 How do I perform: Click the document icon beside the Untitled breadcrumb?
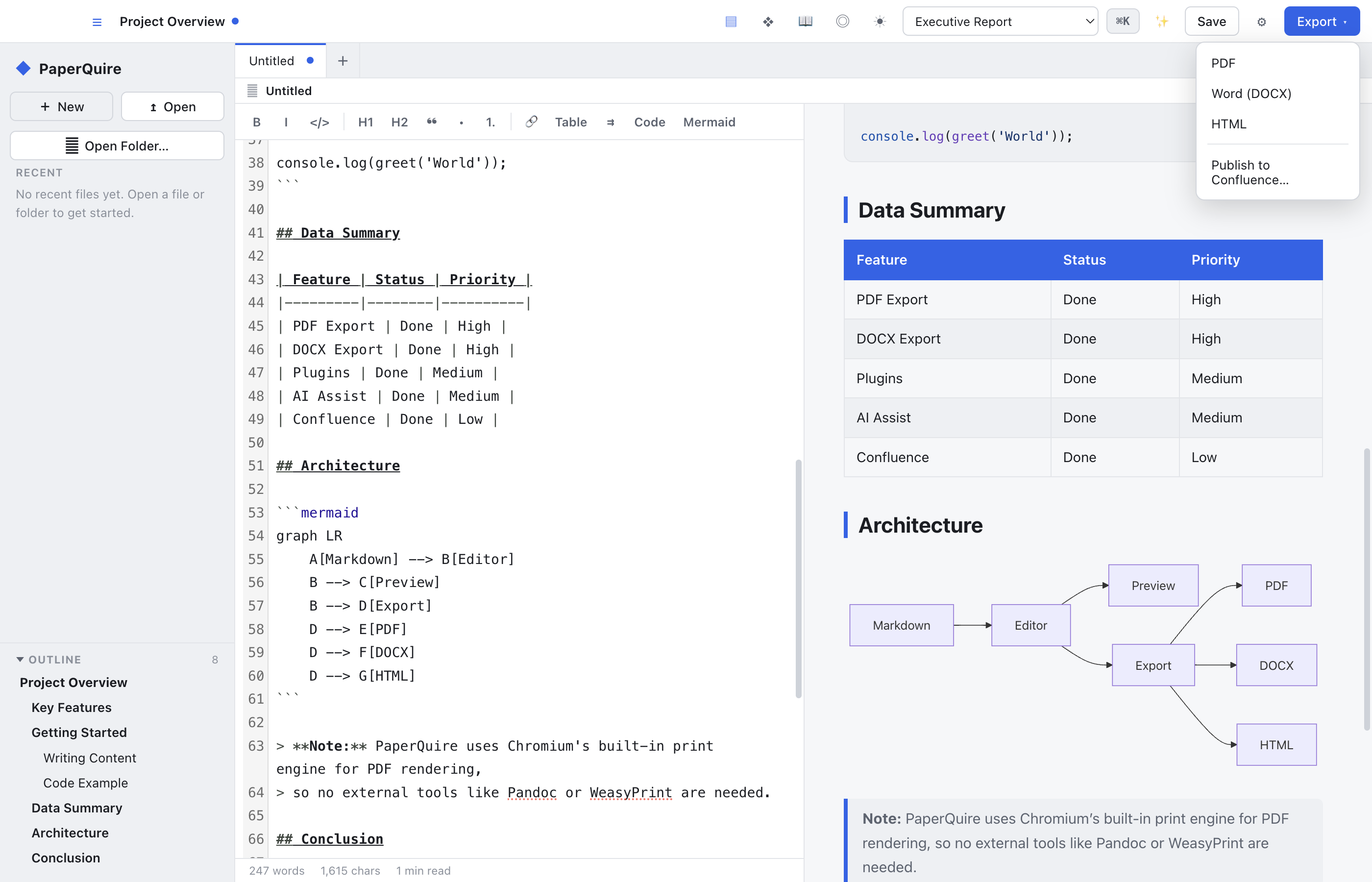point(252,91)
